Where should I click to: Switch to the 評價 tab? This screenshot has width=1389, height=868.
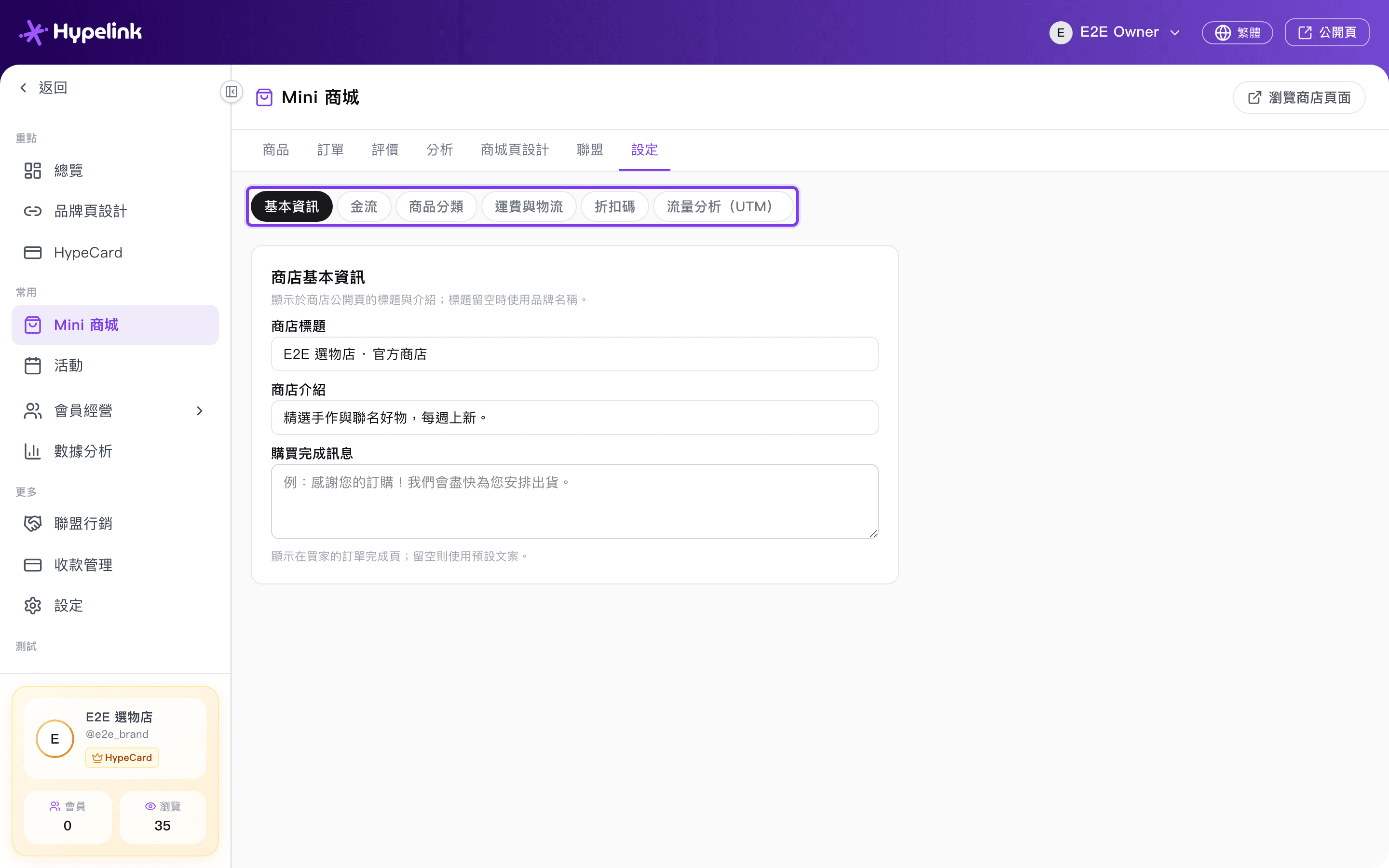pyautogui.click(x=384, y=150)
